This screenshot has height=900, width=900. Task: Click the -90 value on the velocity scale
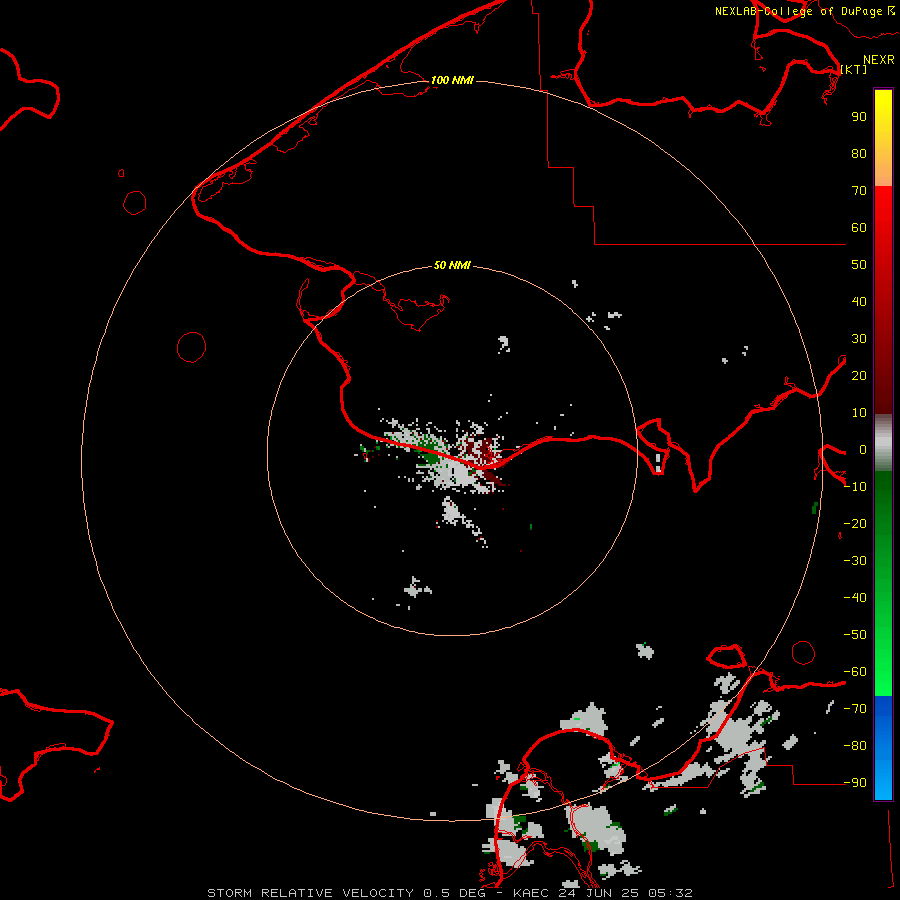pyautogui.click(x=855, y=783)
